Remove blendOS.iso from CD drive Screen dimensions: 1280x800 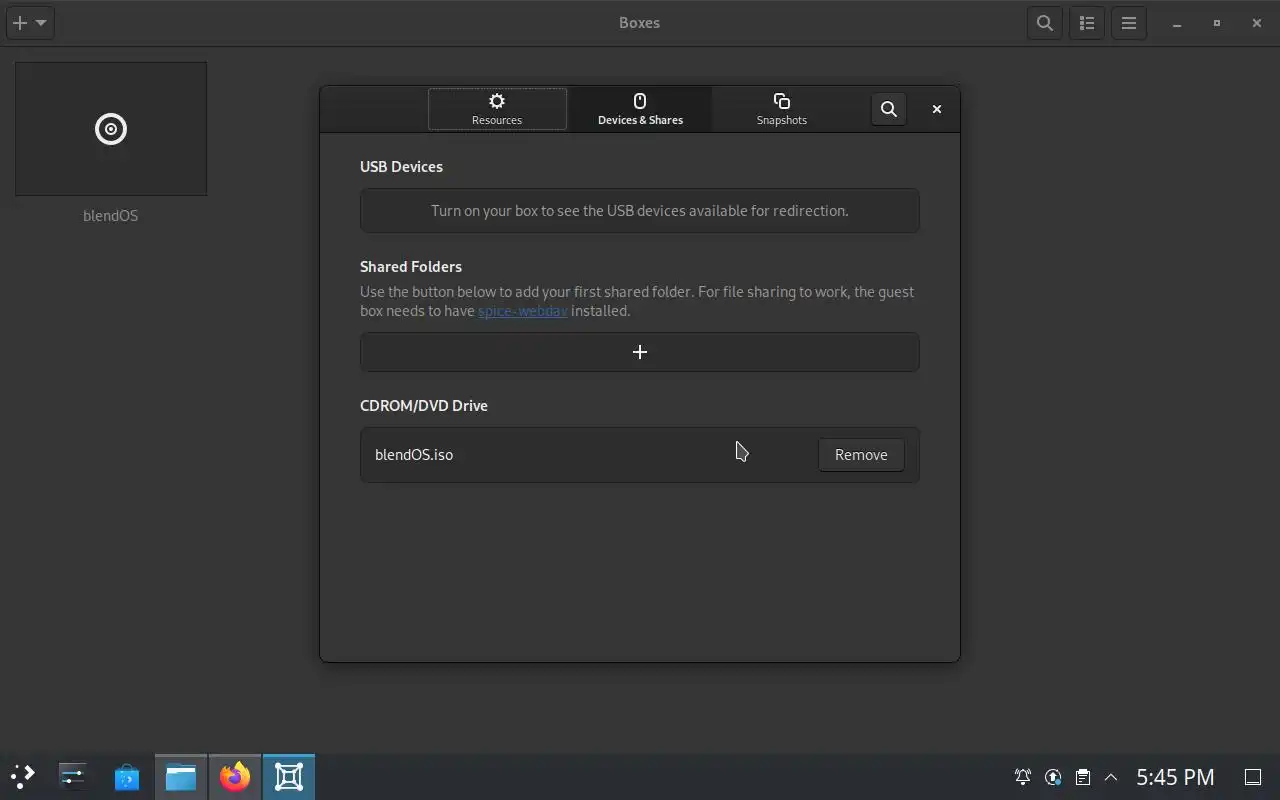pyautogui.click(x=861, y=455)
